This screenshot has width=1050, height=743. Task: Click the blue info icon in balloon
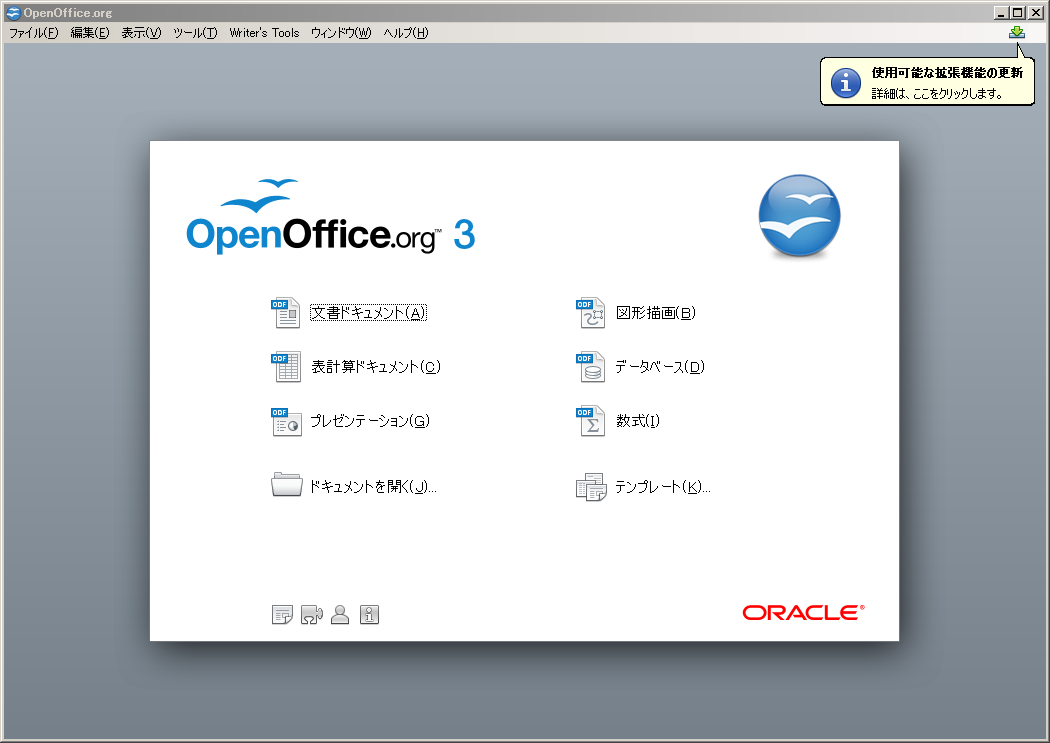click(846, 83)
